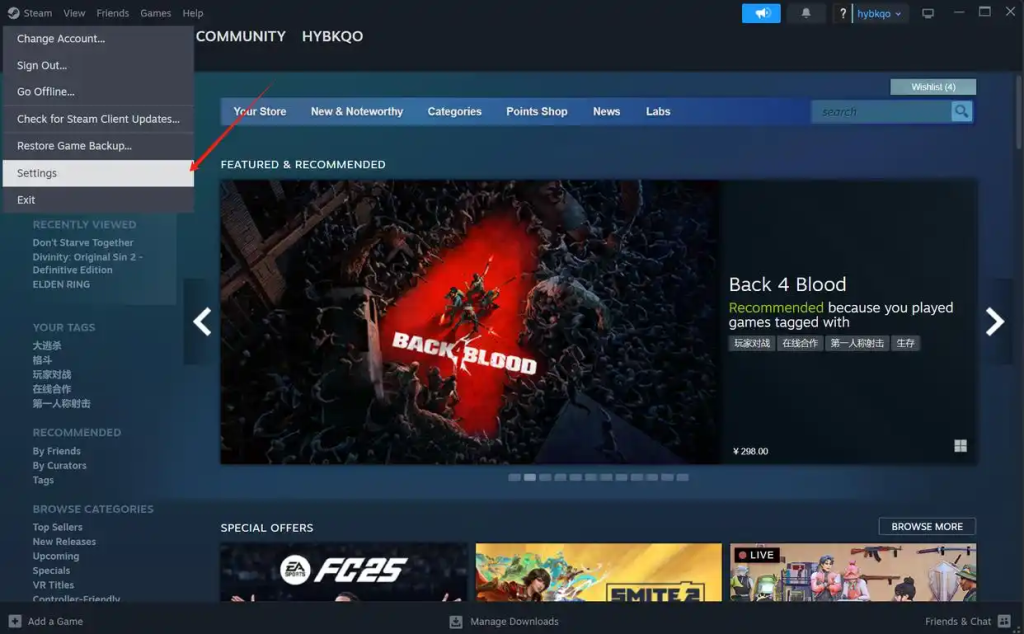Expand the Categories store menu
This screenshot has height=634, width=1024.
click(455, 112)
